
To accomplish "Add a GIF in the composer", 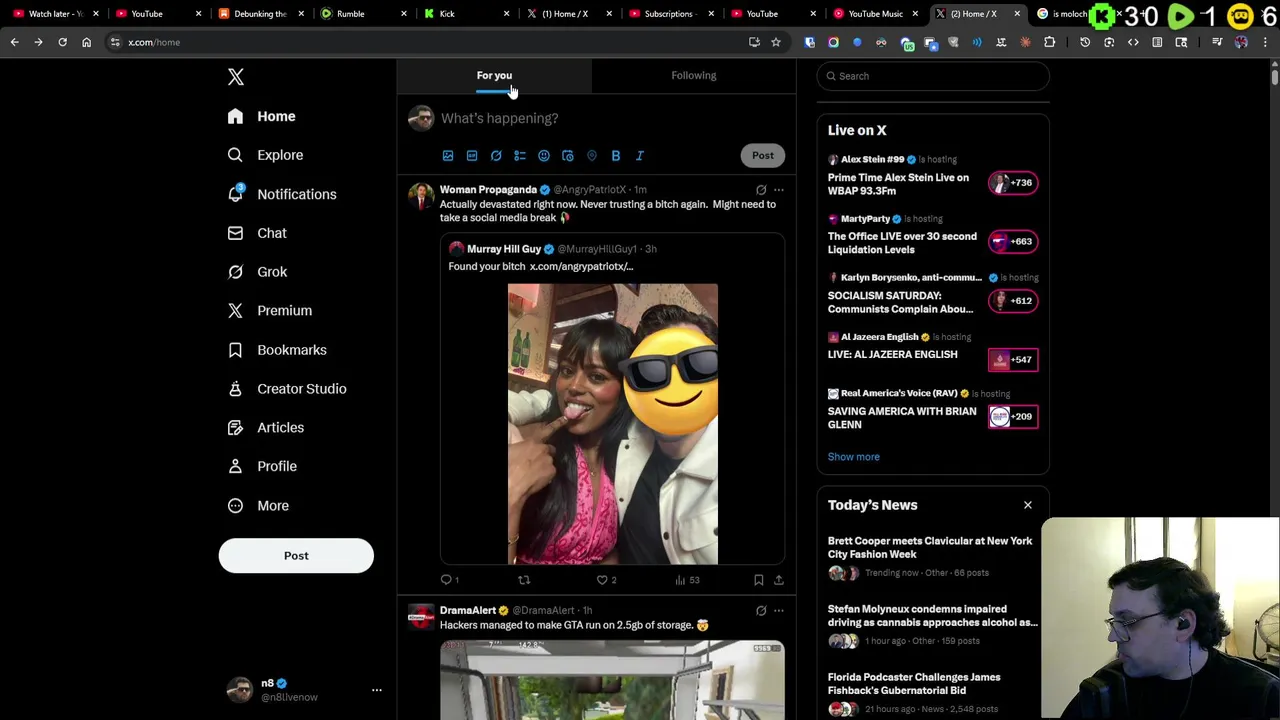I will coord(472,156).
